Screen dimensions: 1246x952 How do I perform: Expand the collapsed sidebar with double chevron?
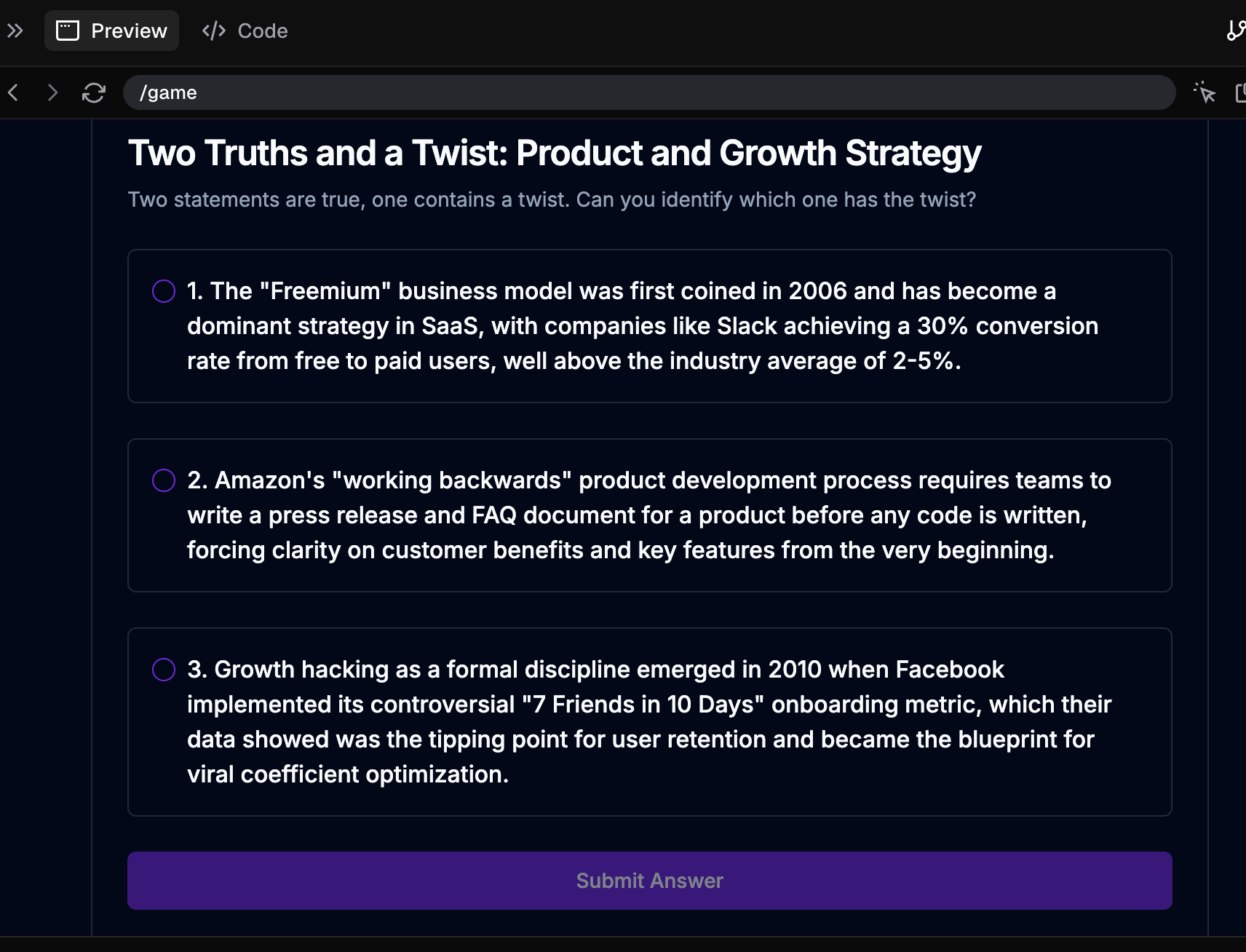click(15, 31)
